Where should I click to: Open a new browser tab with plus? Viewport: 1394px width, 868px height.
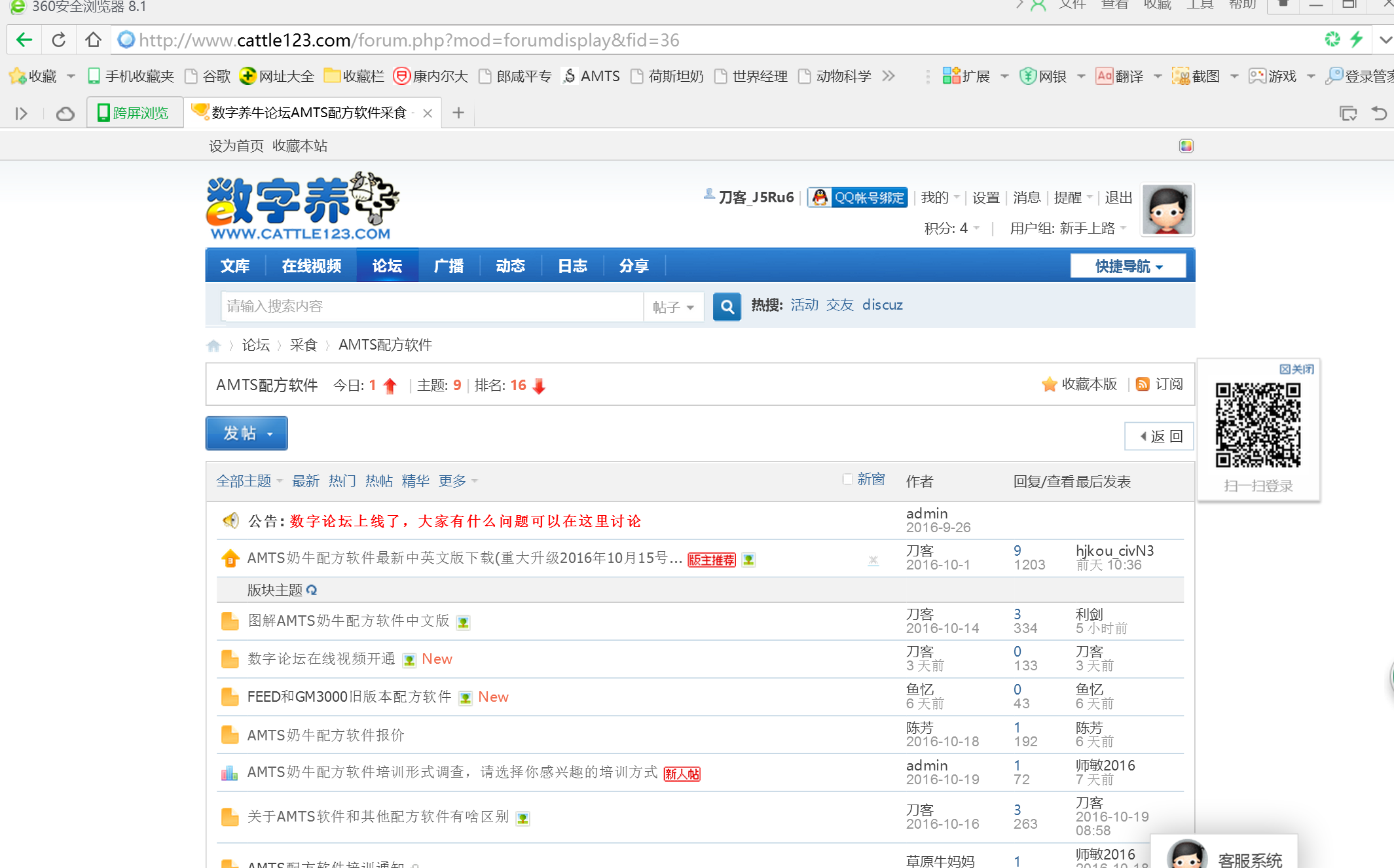coord(458,113)
